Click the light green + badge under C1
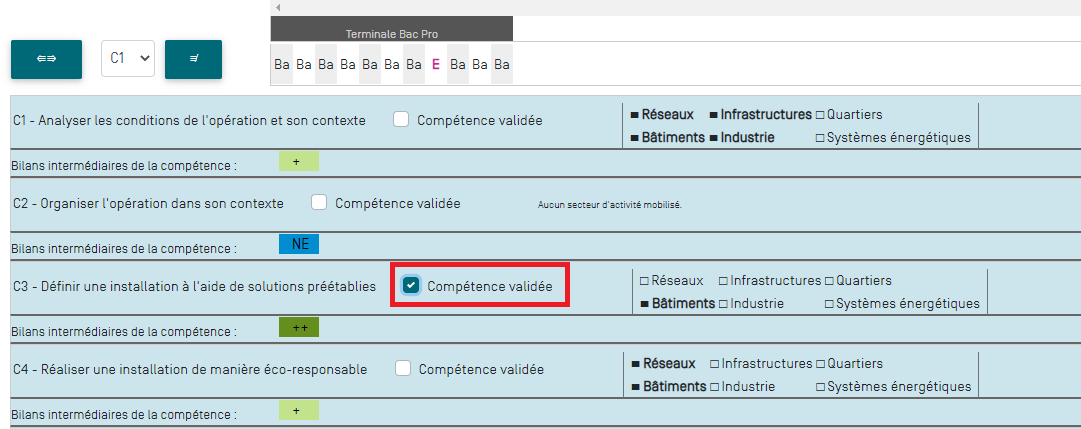Viewport: 1081px width, 429px height. (296, 162)
